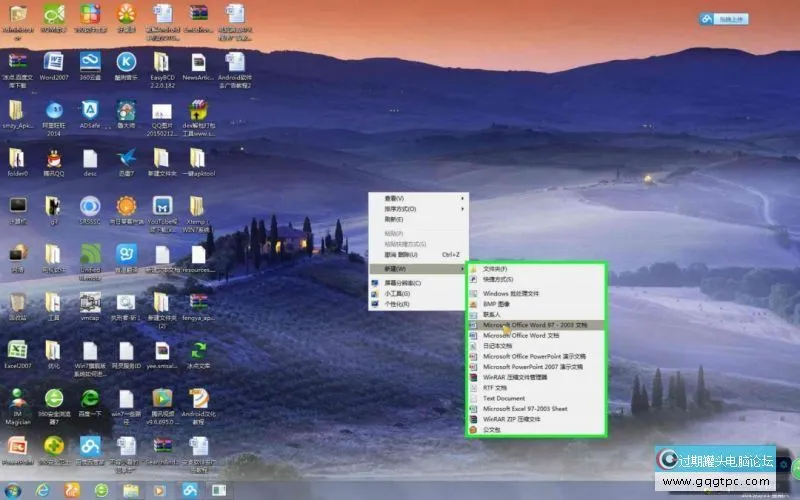
Task: Expand the 排序方式(O) submenu
Action: click(x=418, y=209)
